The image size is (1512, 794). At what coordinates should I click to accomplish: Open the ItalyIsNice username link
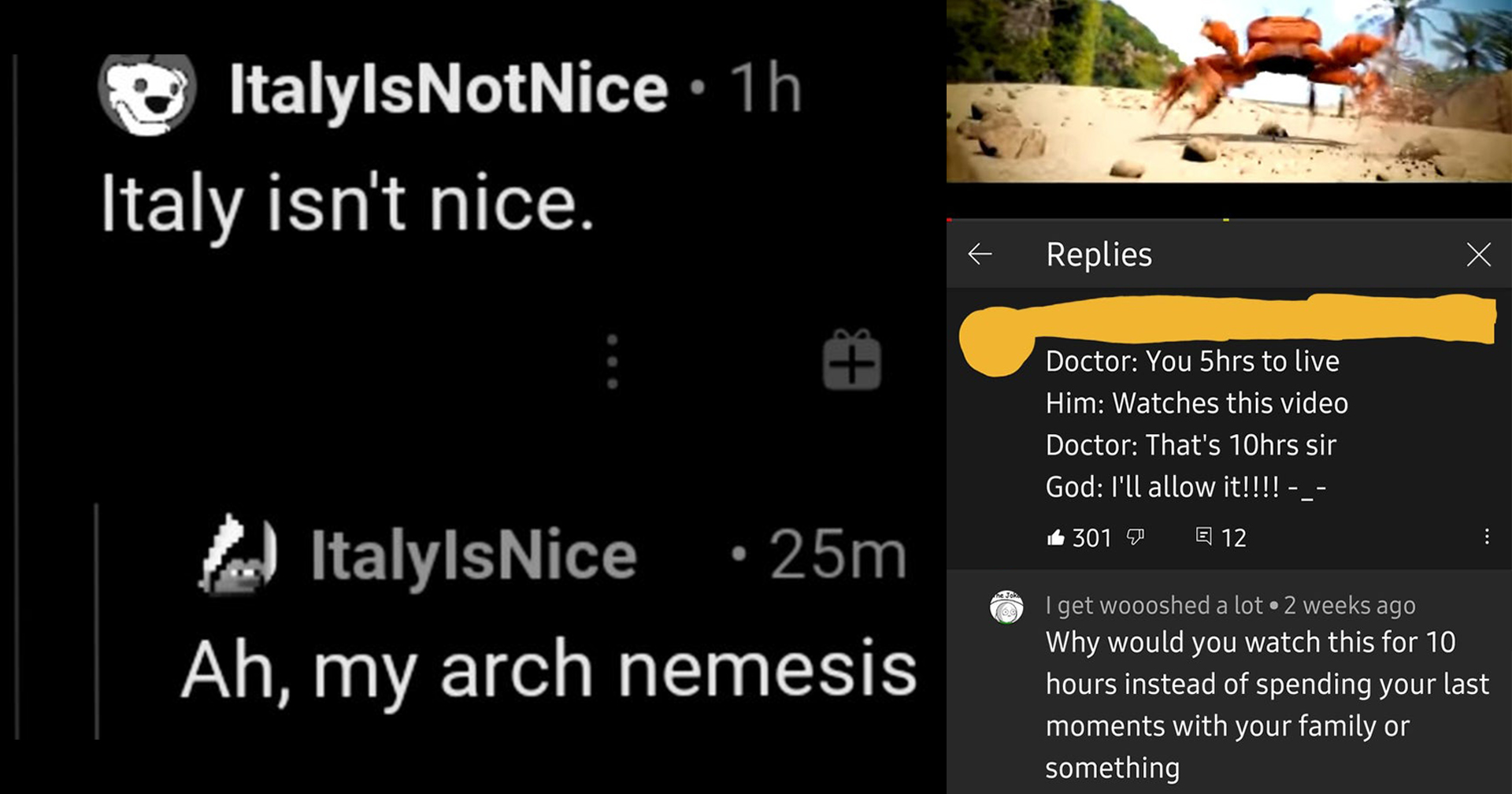[x=473, y=555]
